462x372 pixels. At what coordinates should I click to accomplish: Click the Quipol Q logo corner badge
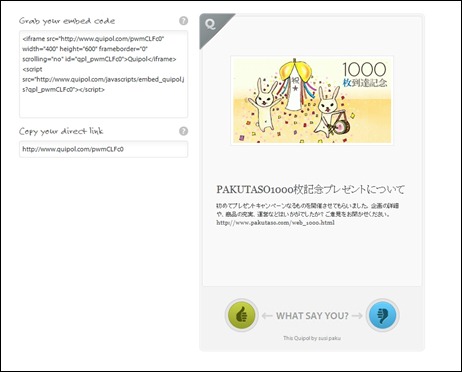pyautogui.click(x=212, y=26)
